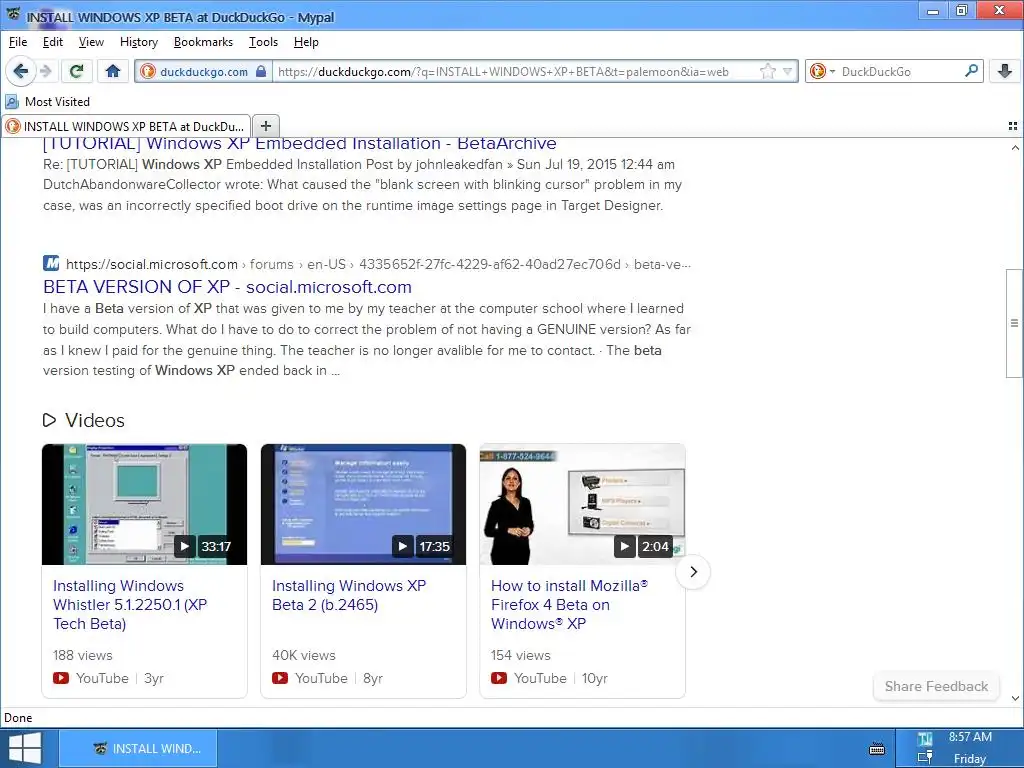Screen dimensions: 1024x768
Task: Open the on-screen keyboard tray icon
Action: pyautogui.click(x=877, y=748)
